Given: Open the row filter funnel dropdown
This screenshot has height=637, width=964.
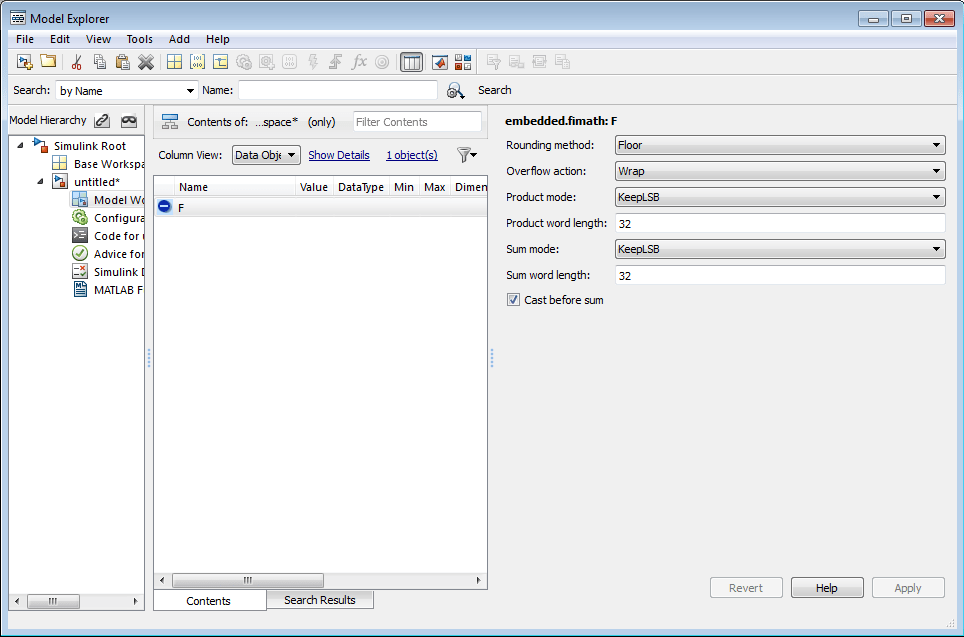Looking at the screenshot, I should coord(467,155).
